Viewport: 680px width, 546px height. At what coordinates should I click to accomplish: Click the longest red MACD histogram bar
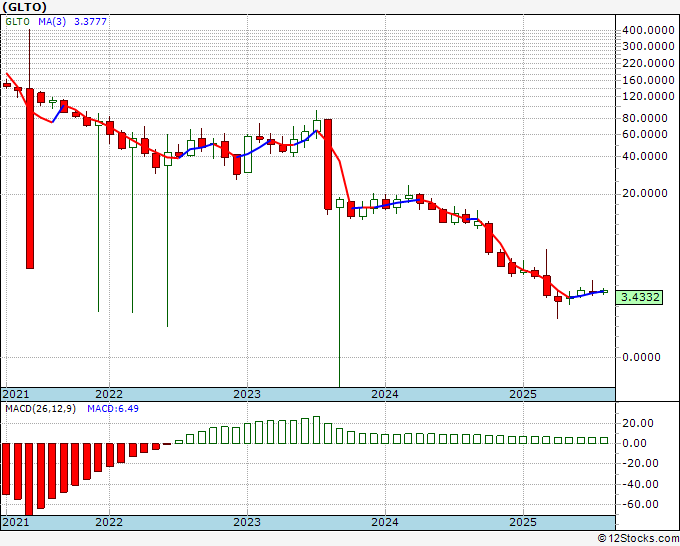(29, 479)
